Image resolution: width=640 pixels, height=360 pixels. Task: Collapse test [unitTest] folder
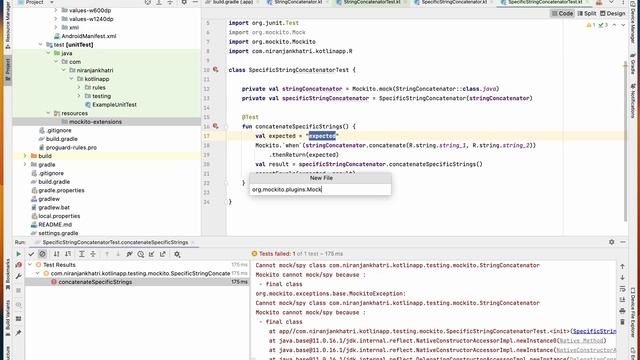click(x=40, y=44)
